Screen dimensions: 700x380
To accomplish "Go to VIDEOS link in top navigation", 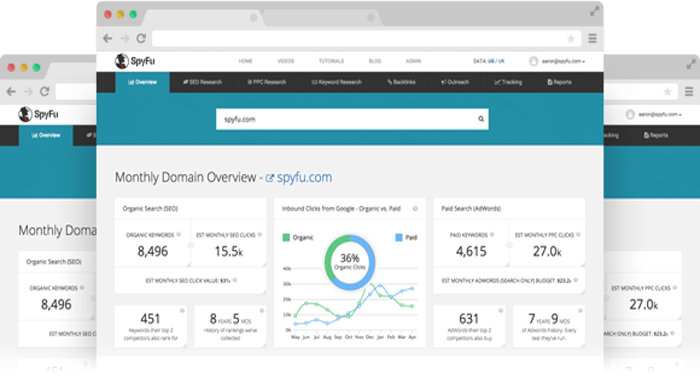I will (286, 61).
